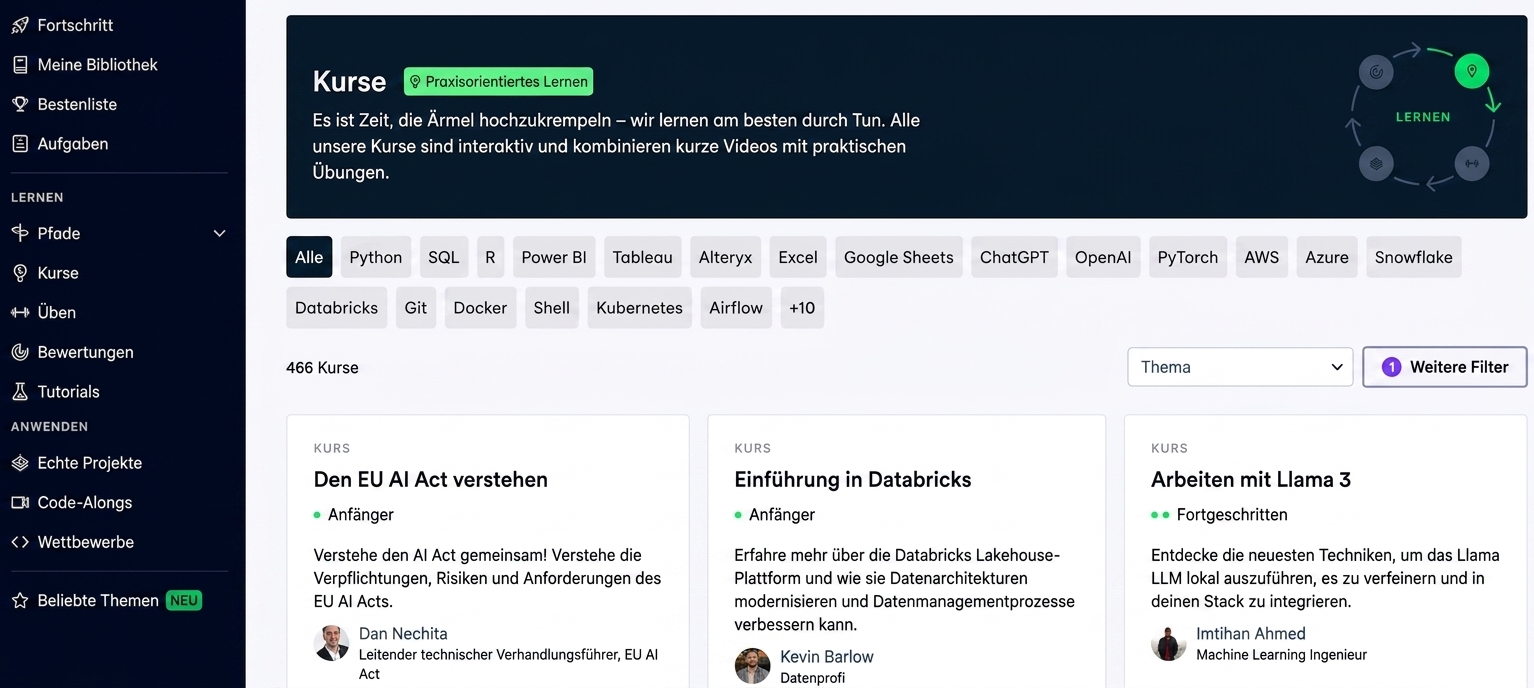This screenshot has height=688, width=1534.
Task: Click the dumbbell icon beside Üben
Action: click(20, 312)
